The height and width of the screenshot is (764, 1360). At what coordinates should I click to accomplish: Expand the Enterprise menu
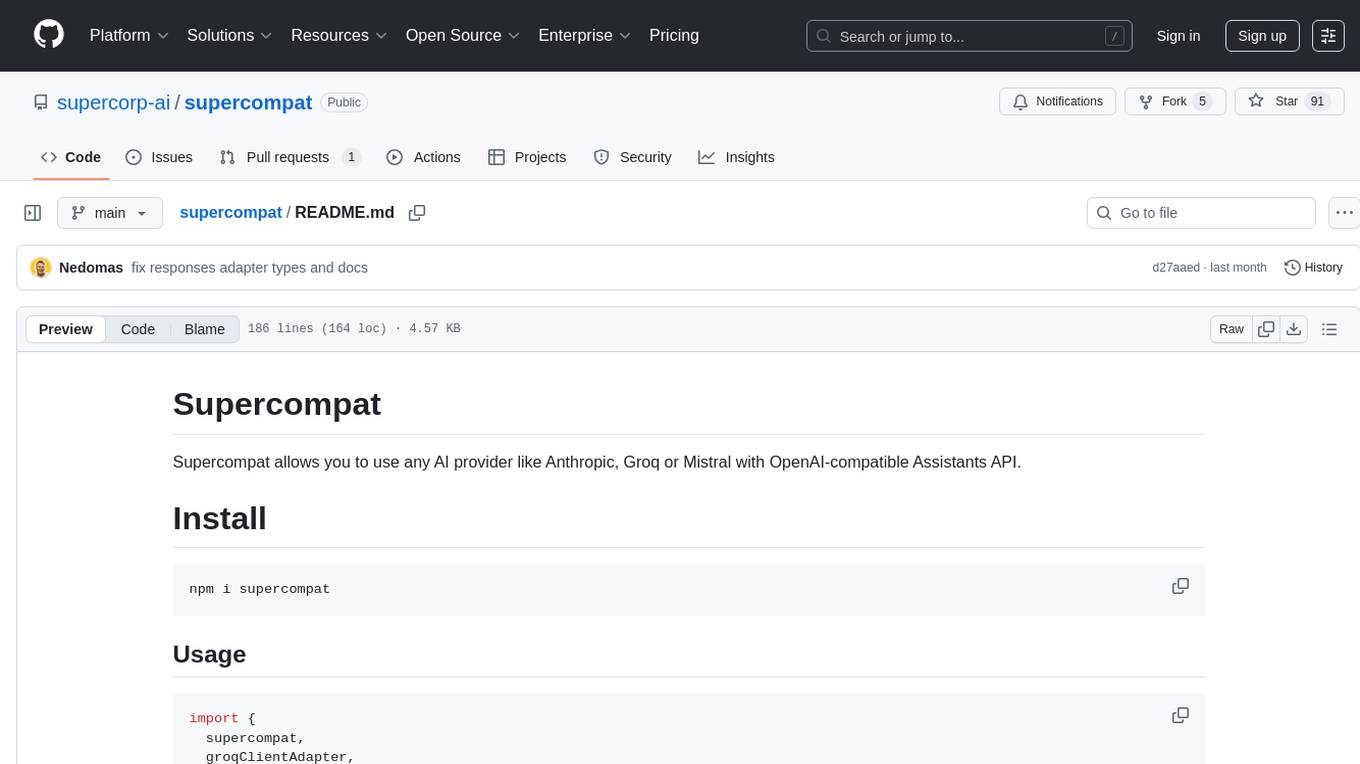click(x=585, y=35)
